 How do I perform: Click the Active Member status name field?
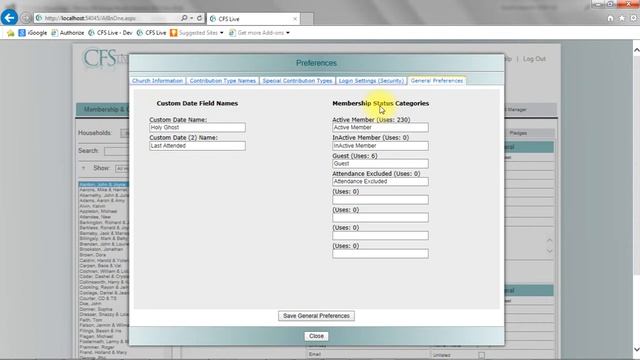tap(380, 127)
